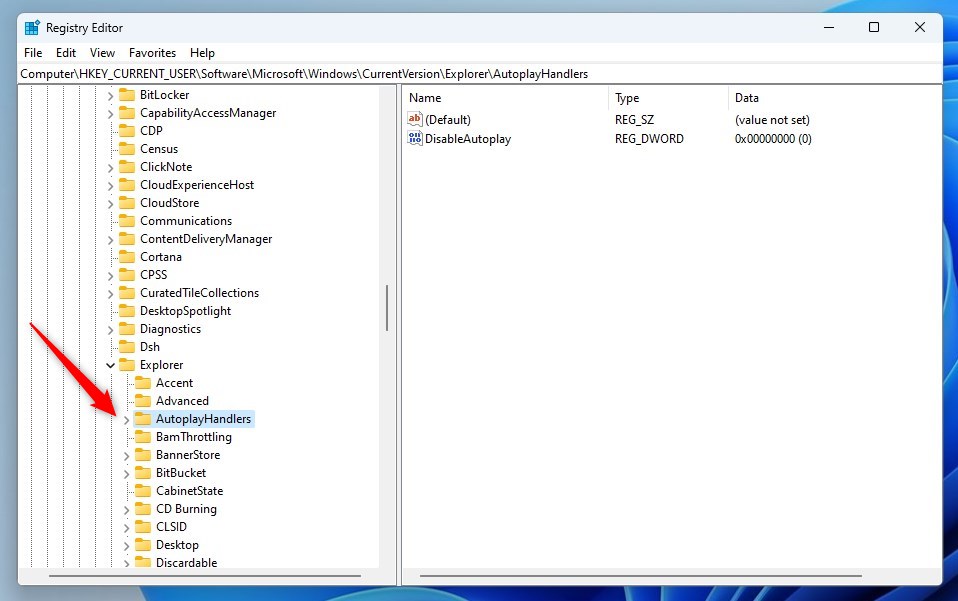The image size is (958, 601).
Task: Click the DisableAutoplay DWORD value icon
Action: [415, 139]
